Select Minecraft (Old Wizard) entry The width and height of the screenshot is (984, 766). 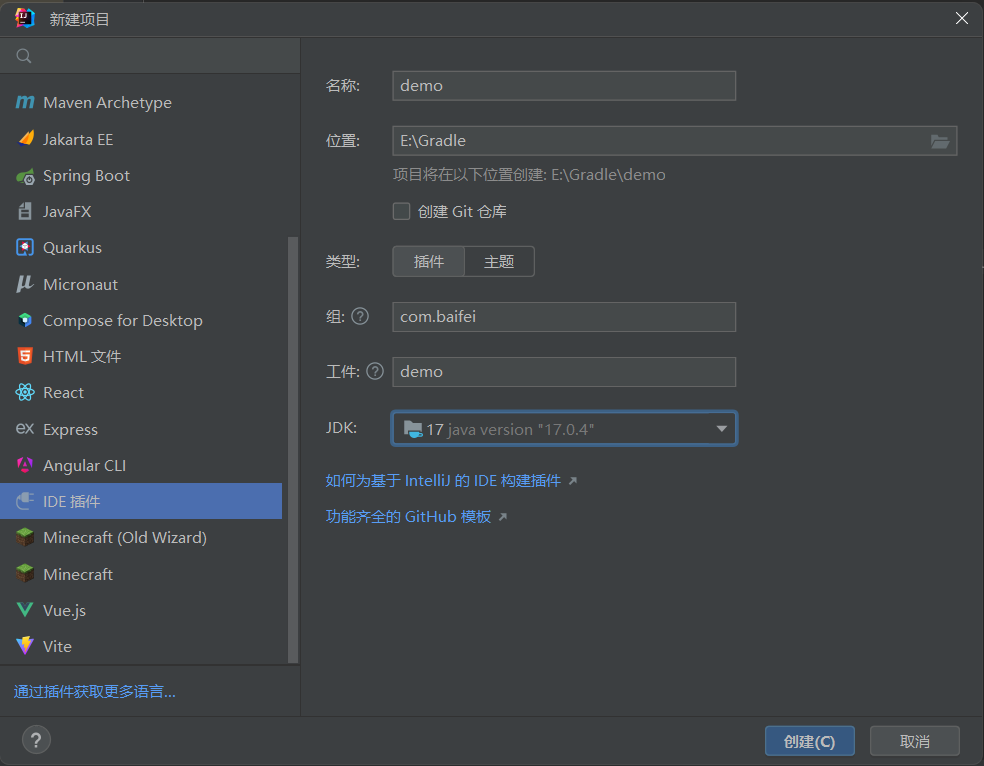pos(141,538)
